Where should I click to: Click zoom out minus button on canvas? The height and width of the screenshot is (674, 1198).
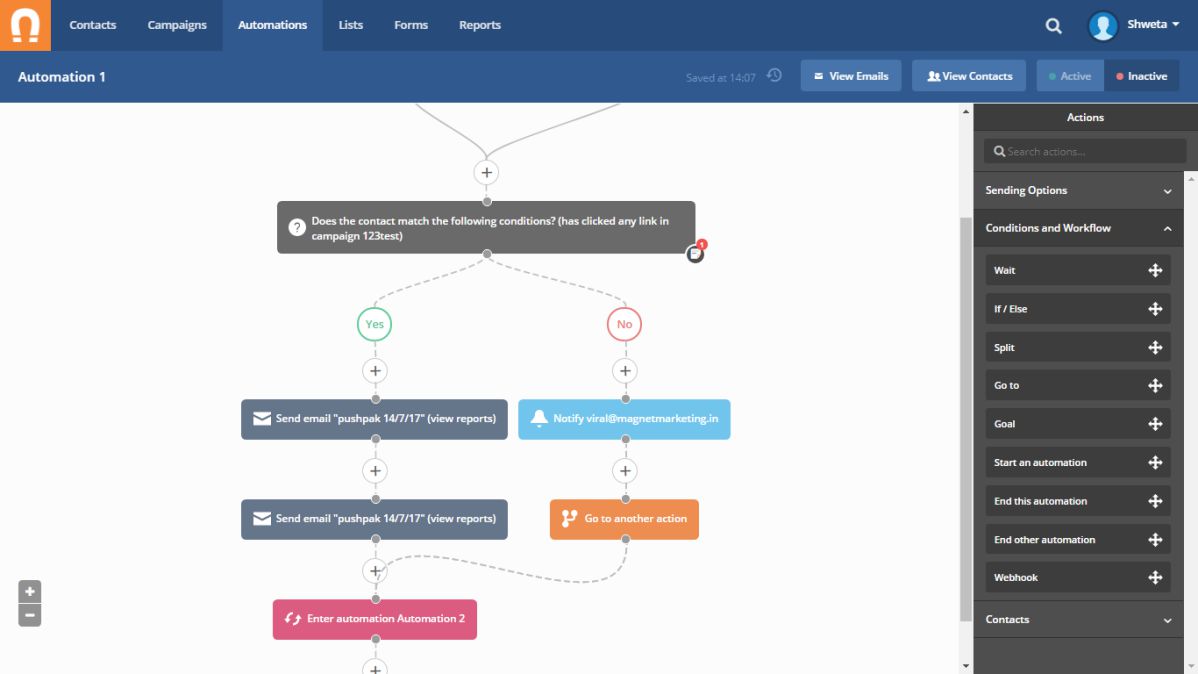point(30,615)
